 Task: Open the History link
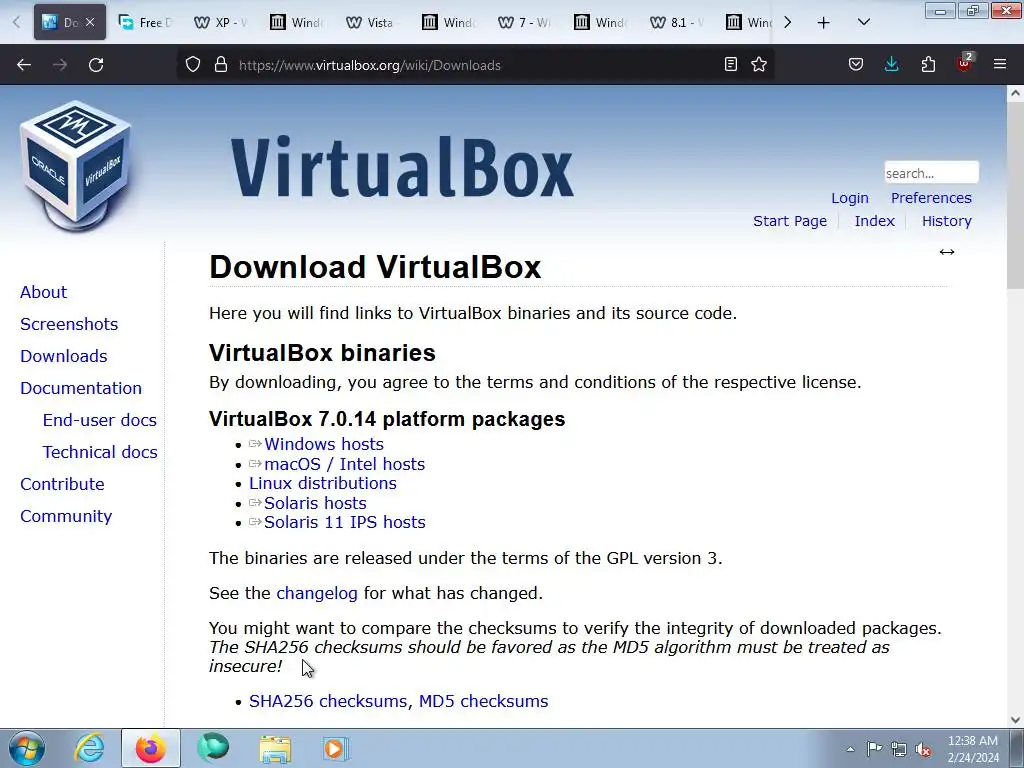coord(946,221)
